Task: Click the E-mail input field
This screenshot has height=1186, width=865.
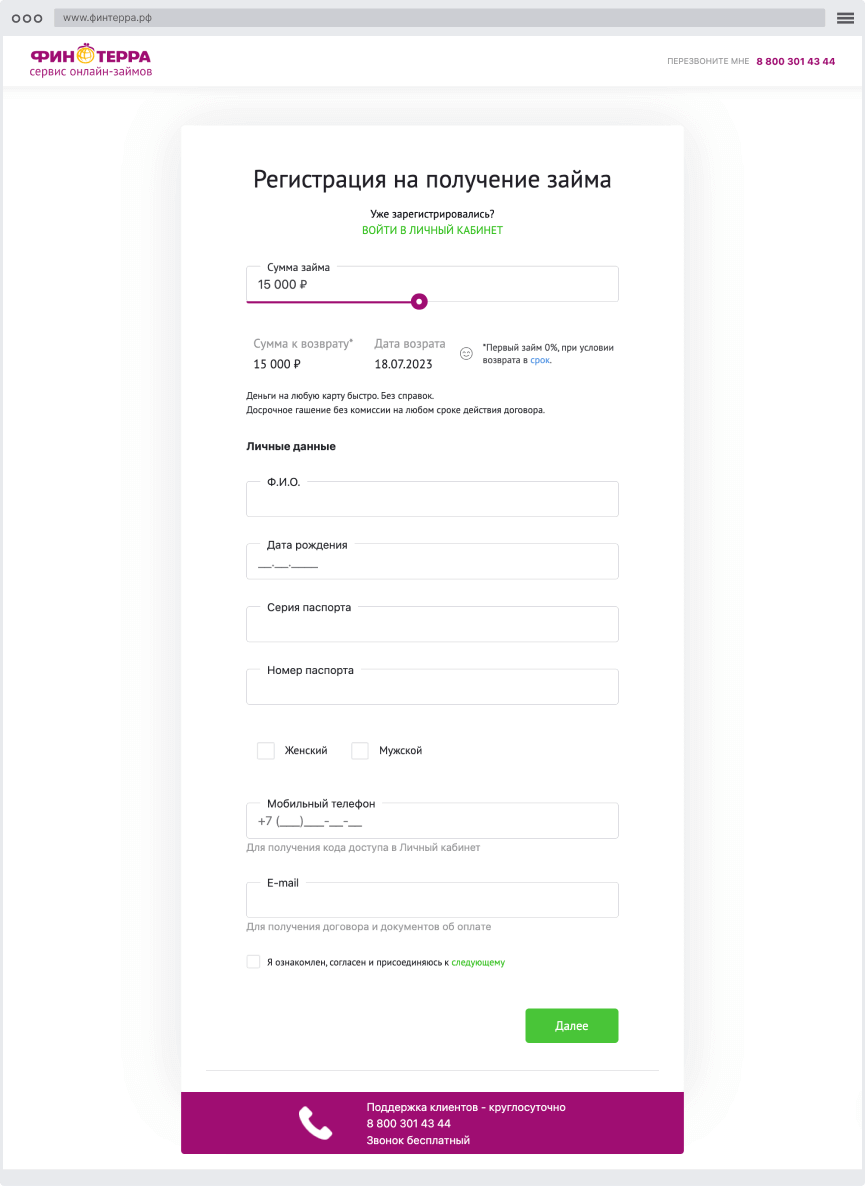Action: [x=432, y=899]
